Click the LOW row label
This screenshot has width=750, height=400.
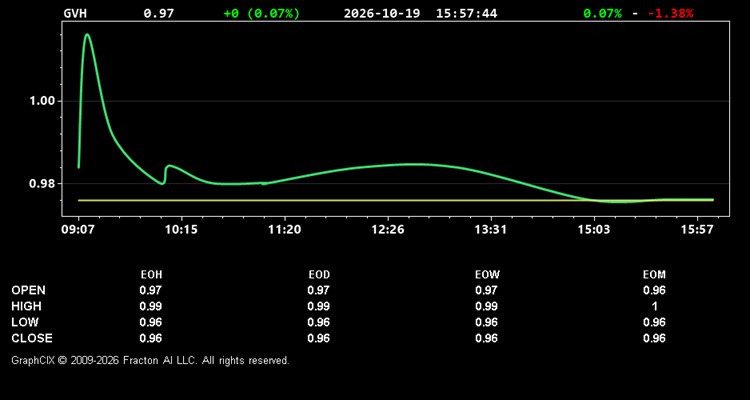point(25,322)
